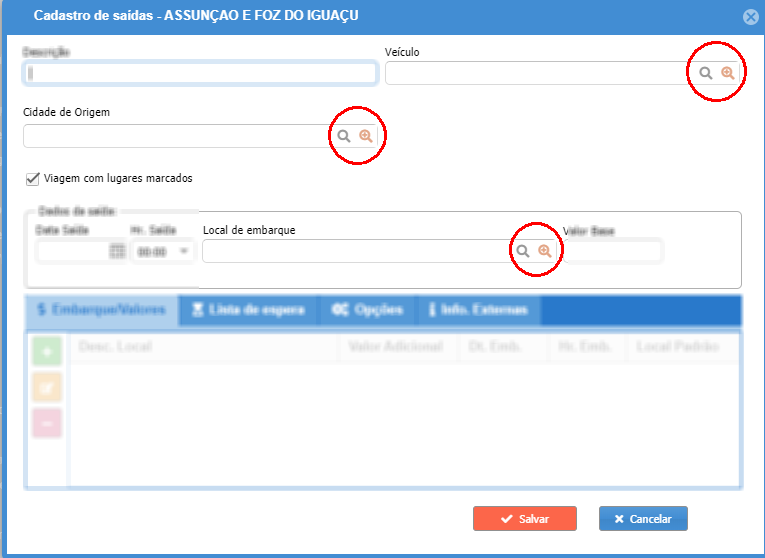Open the calendar icon for departure date
Image resolution: width=765 pixels, height=558 pixels.
[x=117, y=251]
